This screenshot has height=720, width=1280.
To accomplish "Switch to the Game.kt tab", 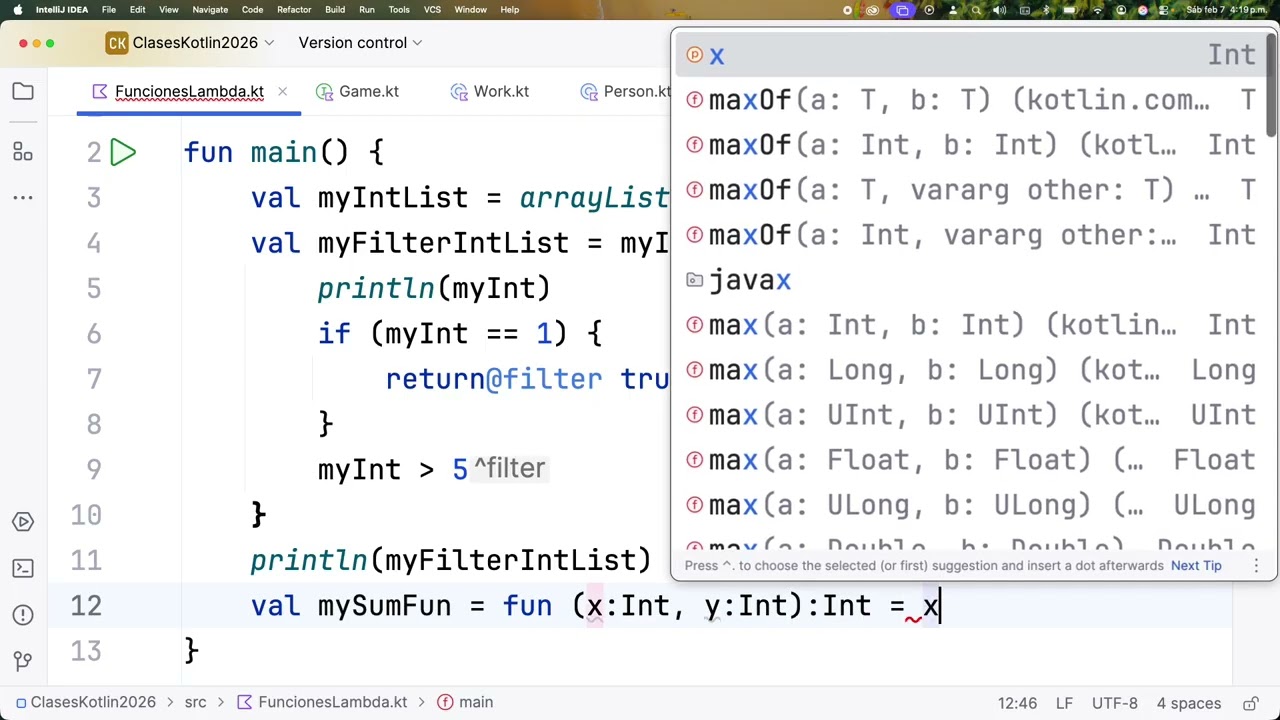I will pos(358,92).
